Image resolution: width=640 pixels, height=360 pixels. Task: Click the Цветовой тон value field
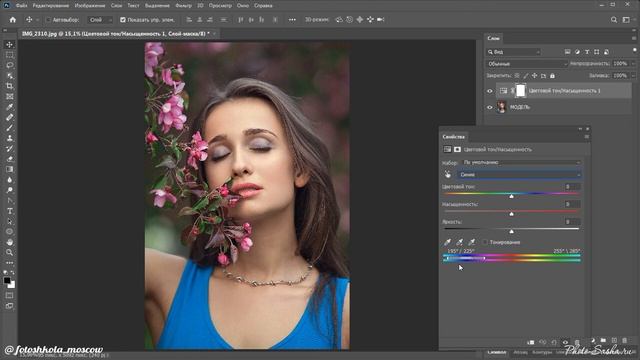point(572,187)
